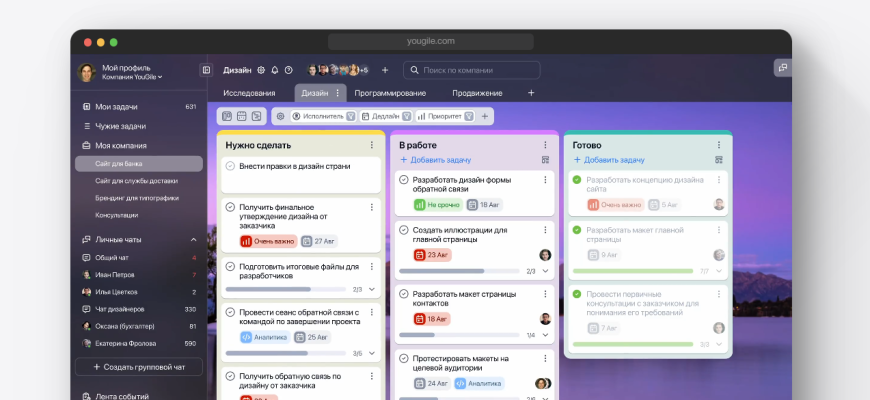This screenshot has height=400, width=870.
Task: Click the Поиск по компании search field
Action: [478, 70]
